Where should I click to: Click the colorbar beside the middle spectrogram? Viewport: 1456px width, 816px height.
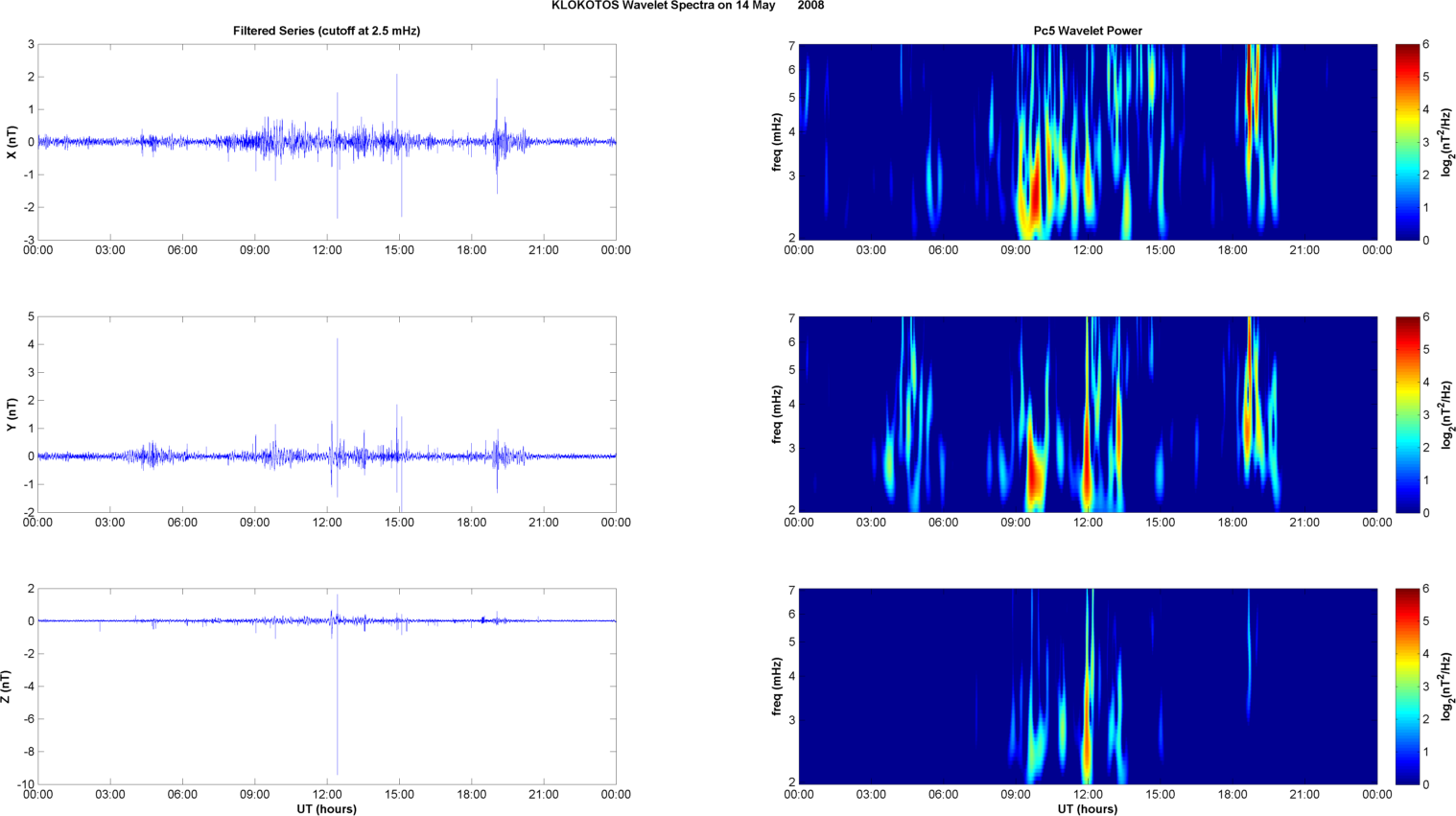click(1407, 414)
